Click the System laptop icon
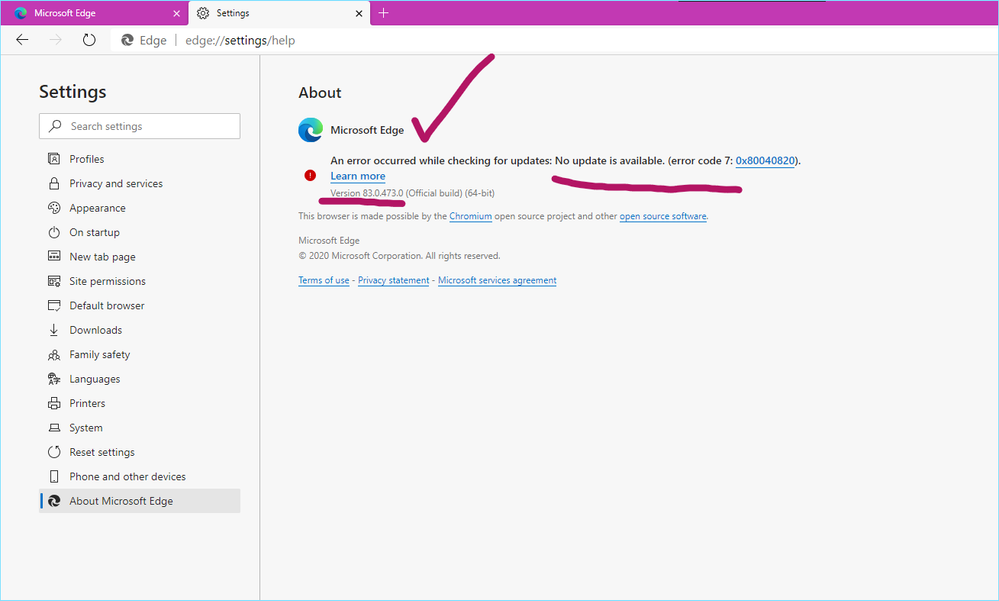 click(54, 428)
